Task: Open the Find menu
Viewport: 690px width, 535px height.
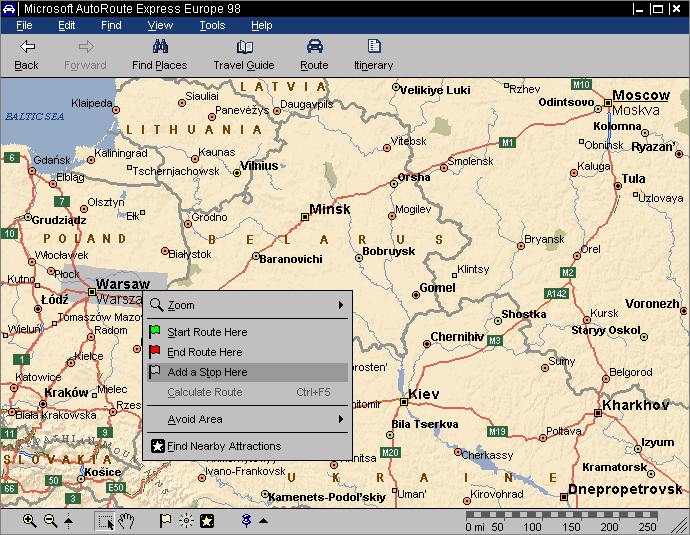Action: [111, 26]
